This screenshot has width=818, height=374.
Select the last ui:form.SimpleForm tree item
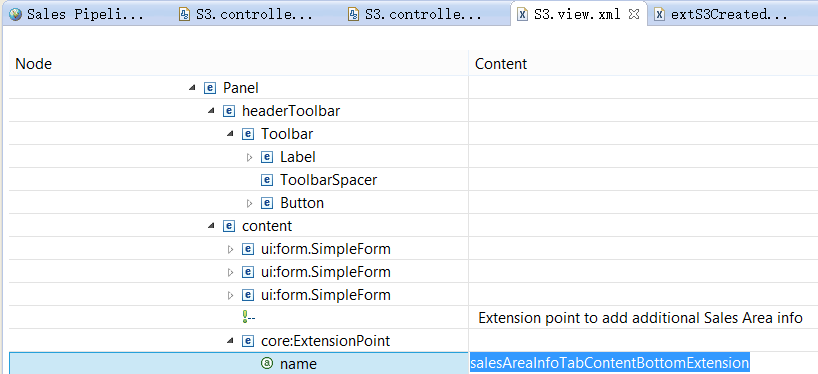click(x=326, y=295)
